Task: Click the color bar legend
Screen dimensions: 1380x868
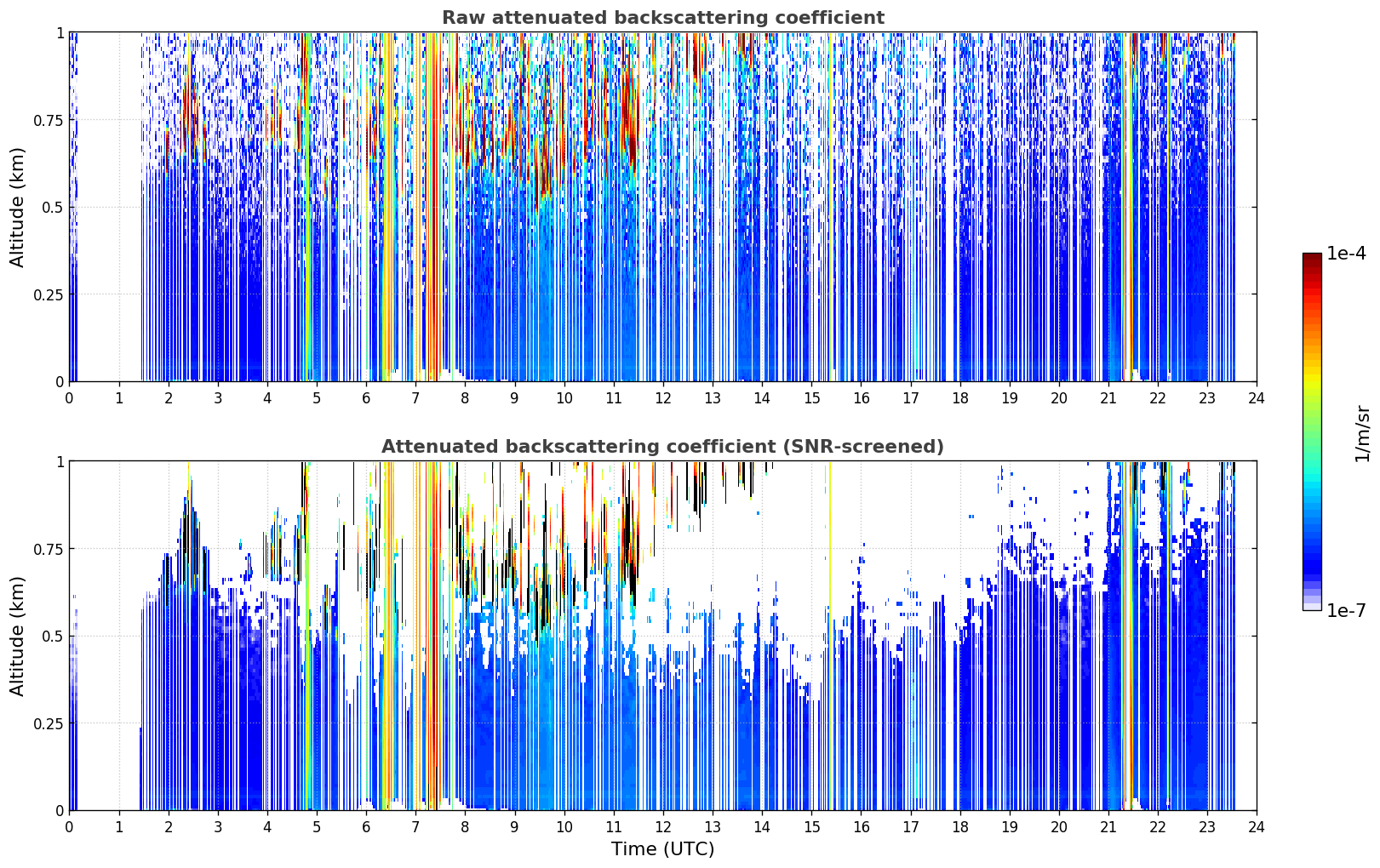Action: pos(1312,431)
